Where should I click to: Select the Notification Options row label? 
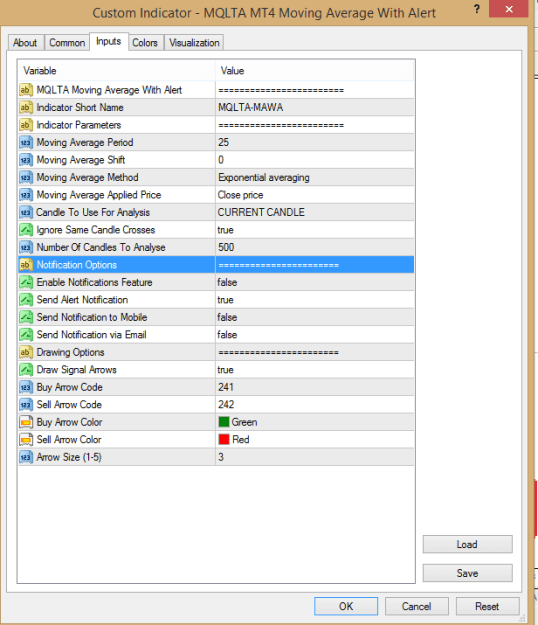click(x=77, y=265)
